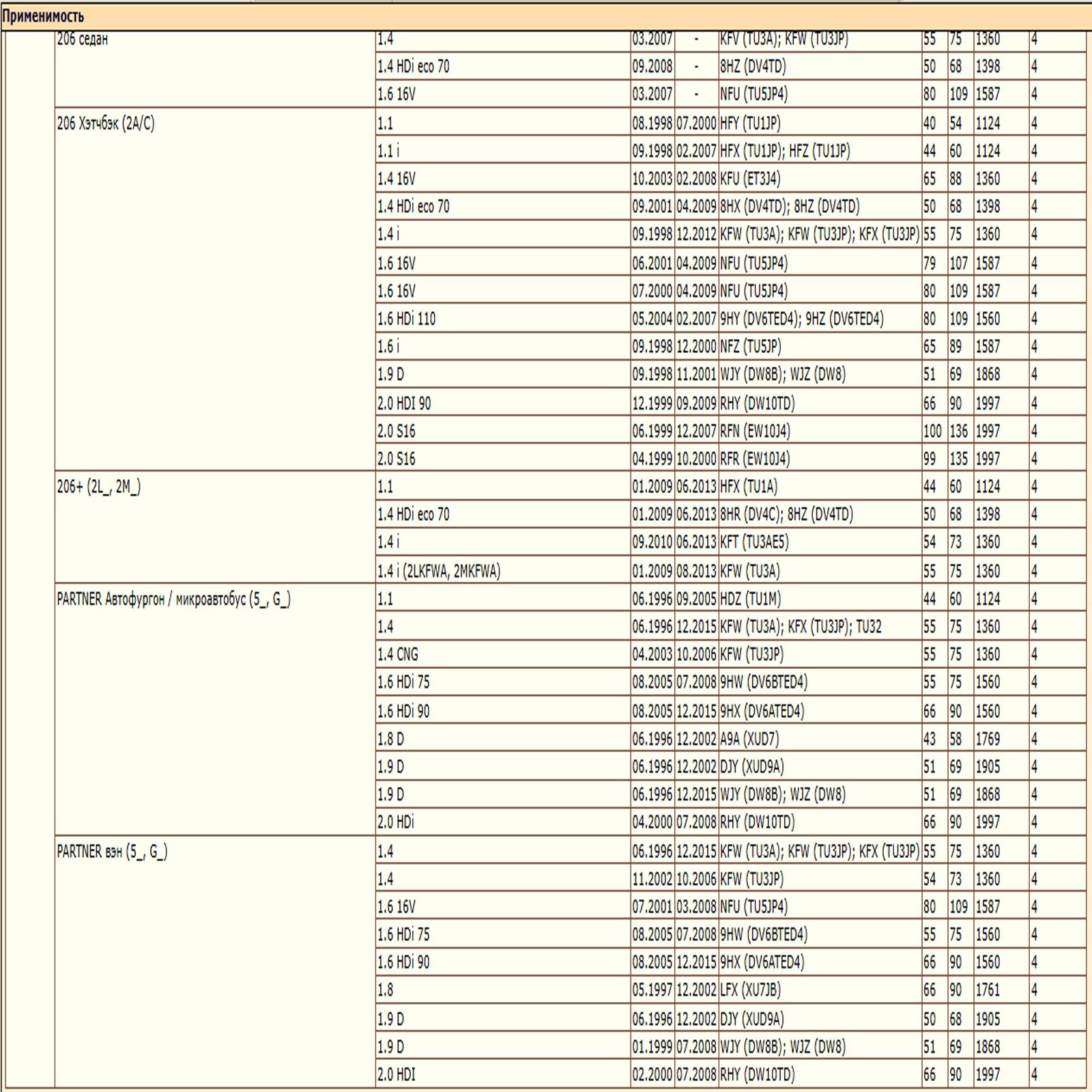Click engine code LFX (XU7JB)
The image size is (1092, 1092).
[749, 990]
